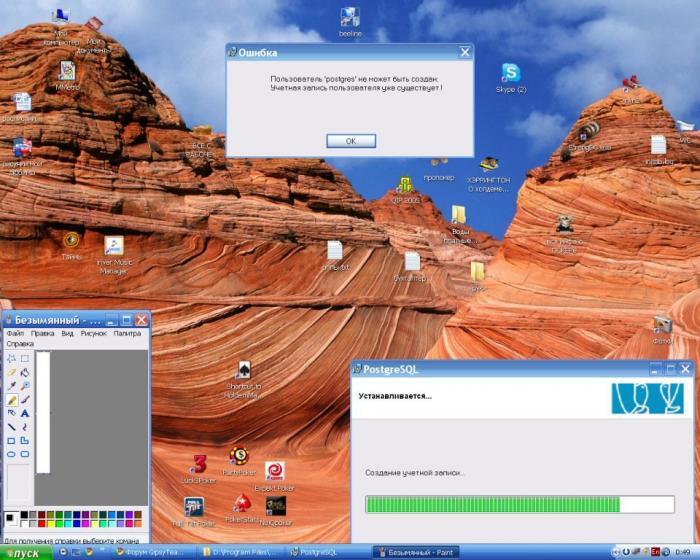
Task: Activate the Magnifier tool in Paint
Action: pos(25,386)
